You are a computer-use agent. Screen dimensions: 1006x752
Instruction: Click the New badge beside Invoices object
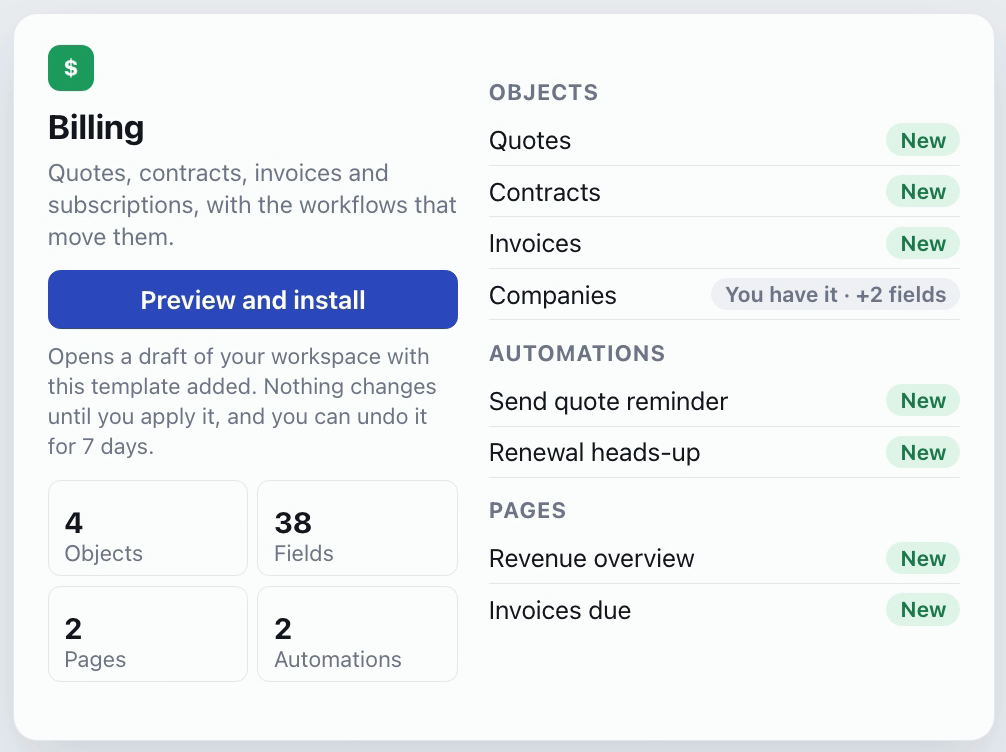tap(923, 243)
